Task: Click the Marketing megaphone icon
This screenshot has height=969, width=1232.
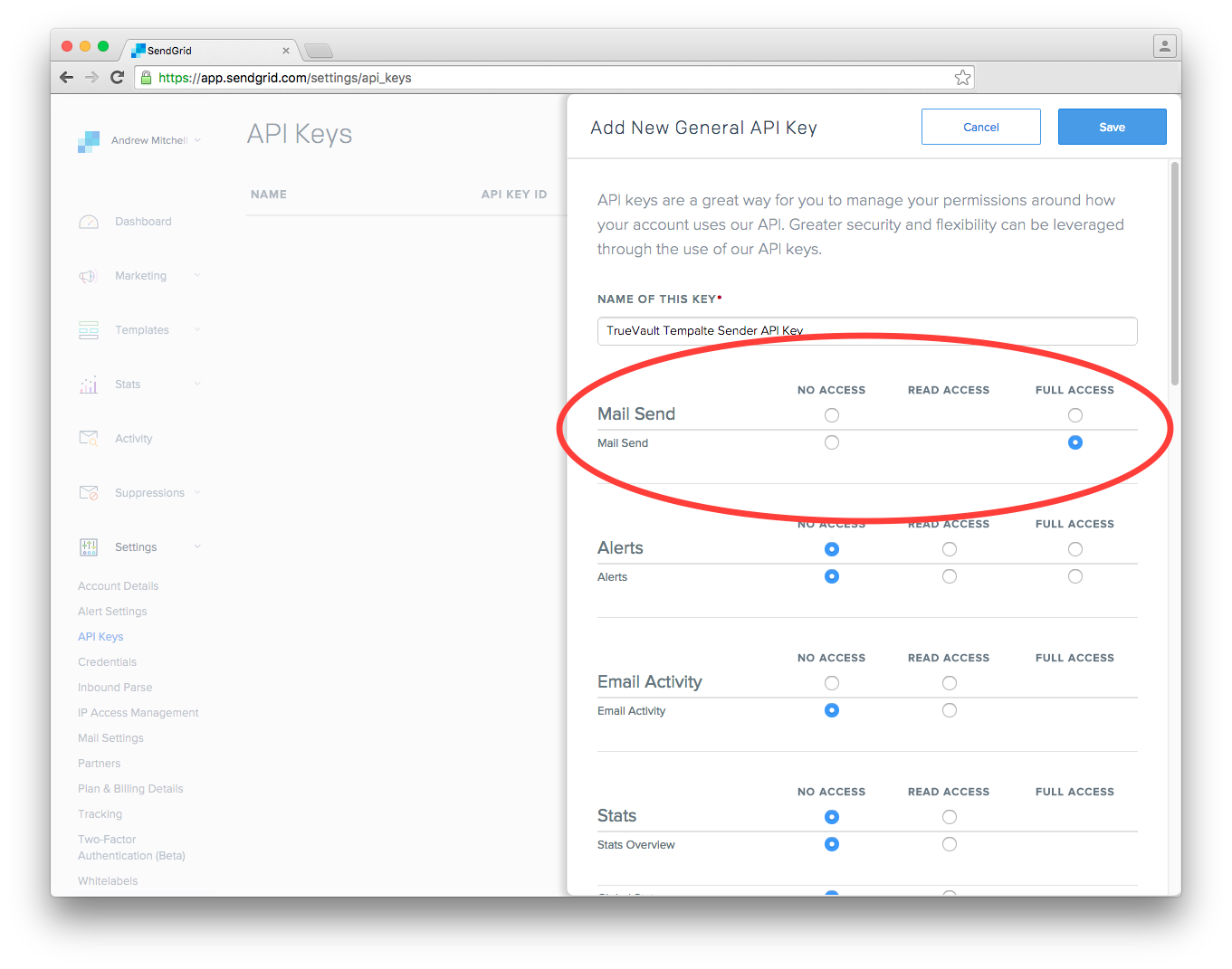Action: [x=88, y=276]
